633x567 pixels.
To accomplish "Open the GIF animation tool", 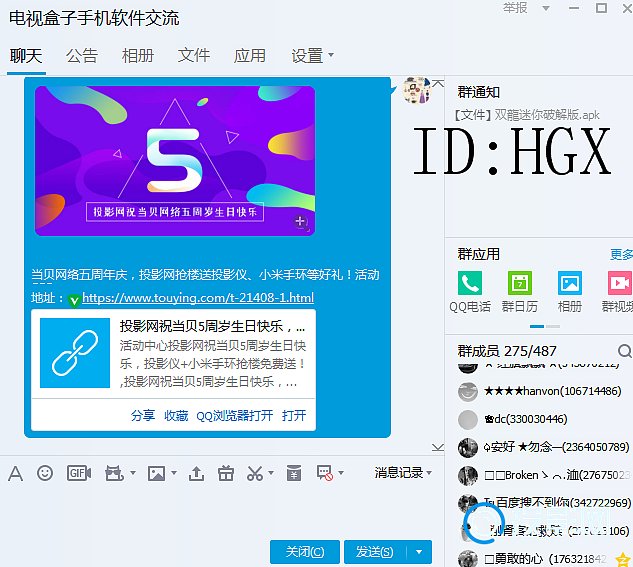I will coord(79,473).
